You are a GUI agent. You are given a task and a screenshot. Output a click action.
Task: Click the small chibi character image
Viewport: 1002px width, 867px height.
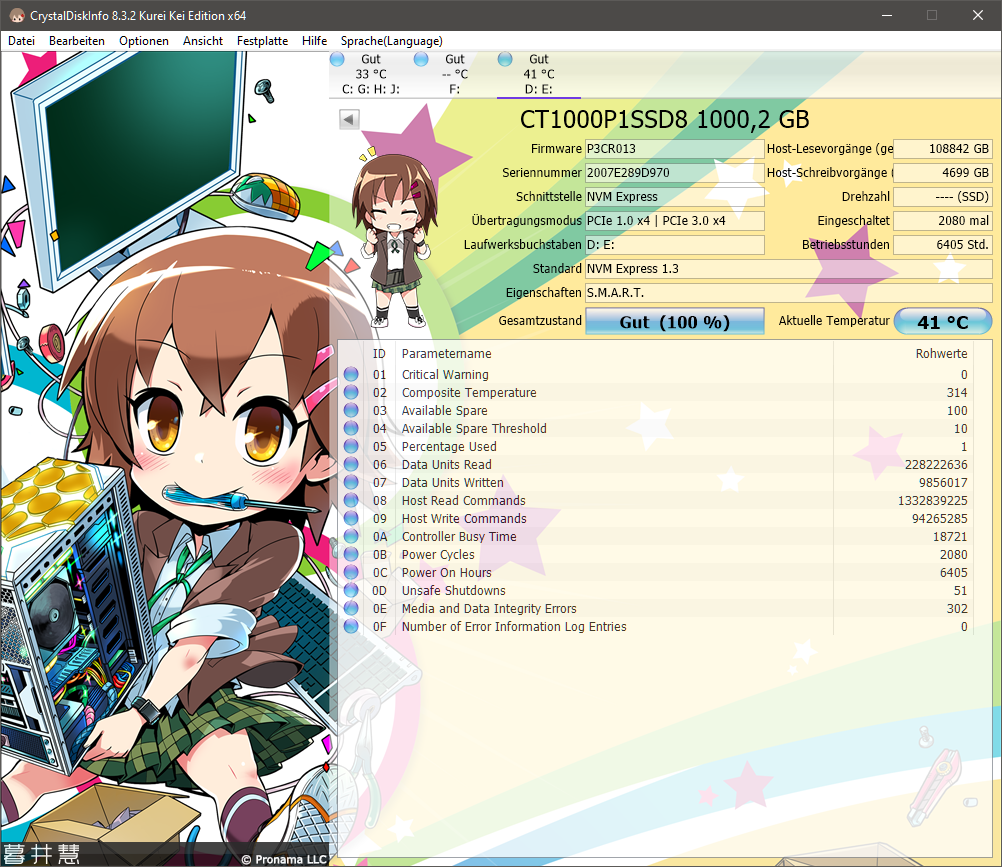tap(394, 240)
